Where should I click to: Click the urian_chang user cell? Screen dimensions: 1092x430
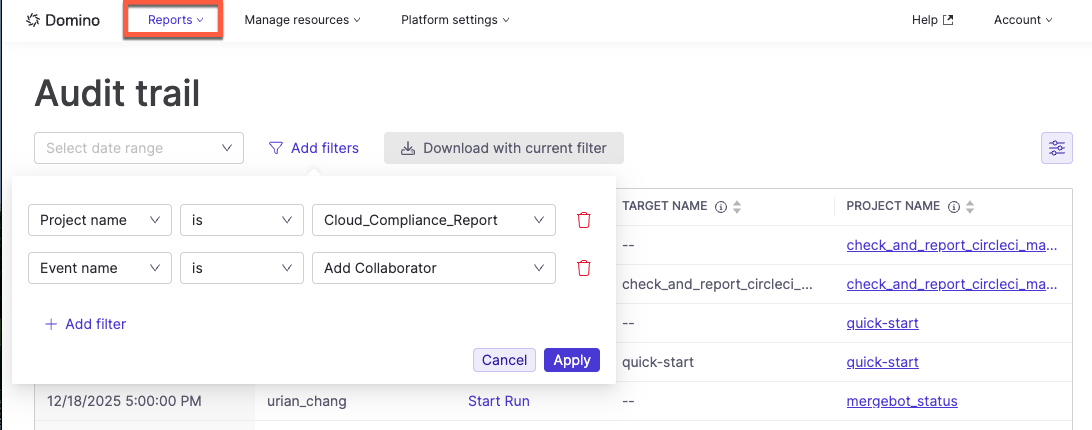[306, 401]
